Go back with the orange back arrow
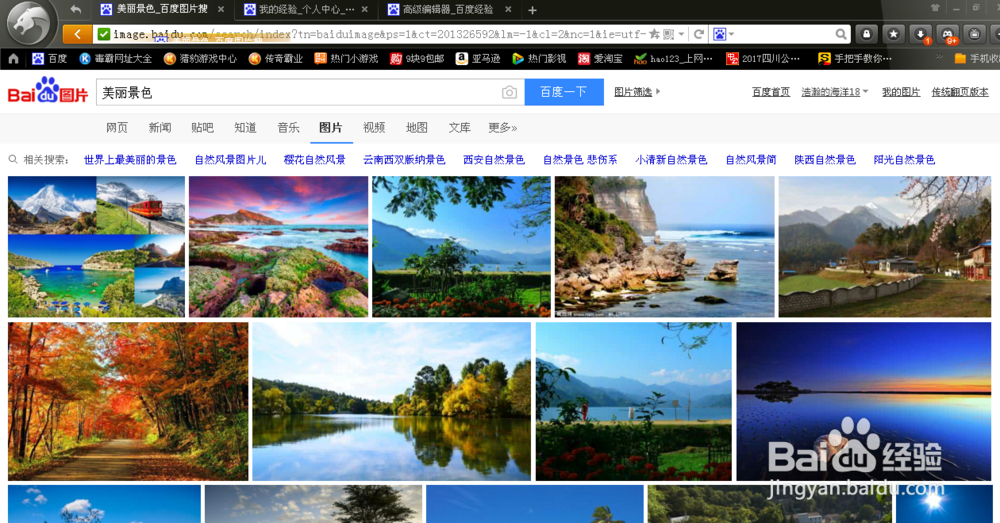The width and height of the screenshot is (1000, 523). click(x=77, y=34)
